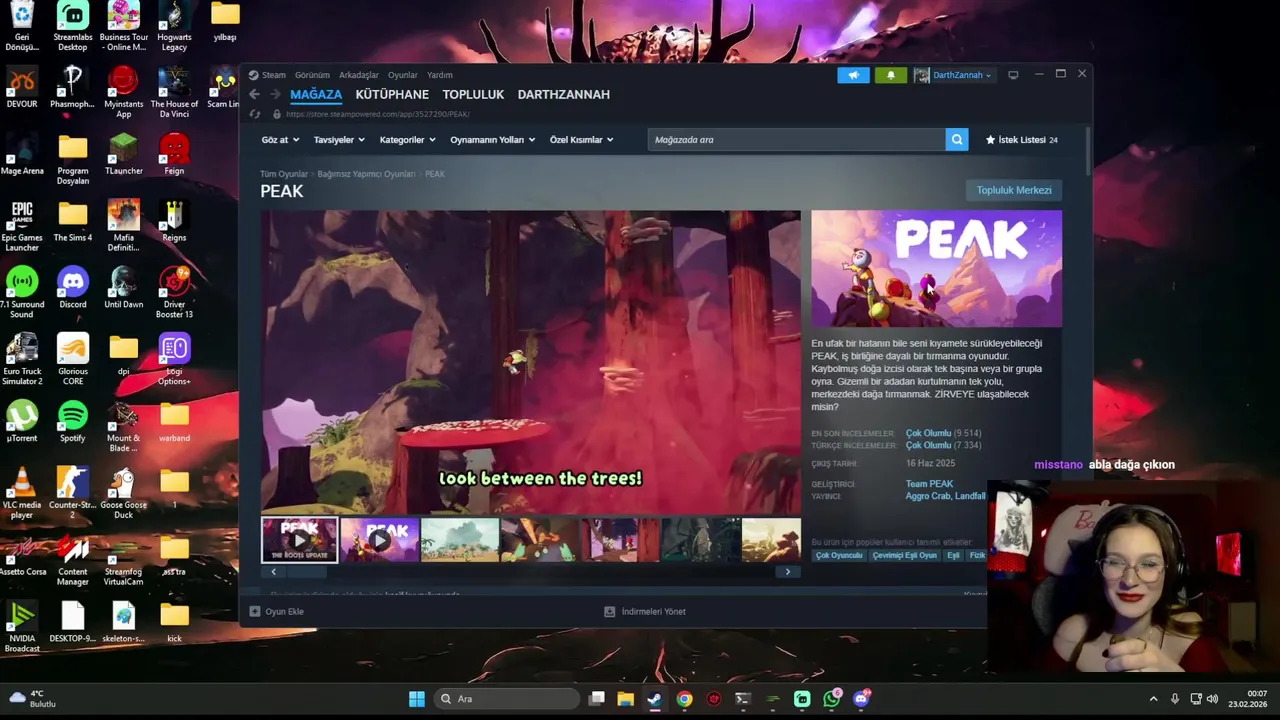Expand the Kategoriler dropdown
This screenshot has height=720, width=1280.
(x=407, y=140)
